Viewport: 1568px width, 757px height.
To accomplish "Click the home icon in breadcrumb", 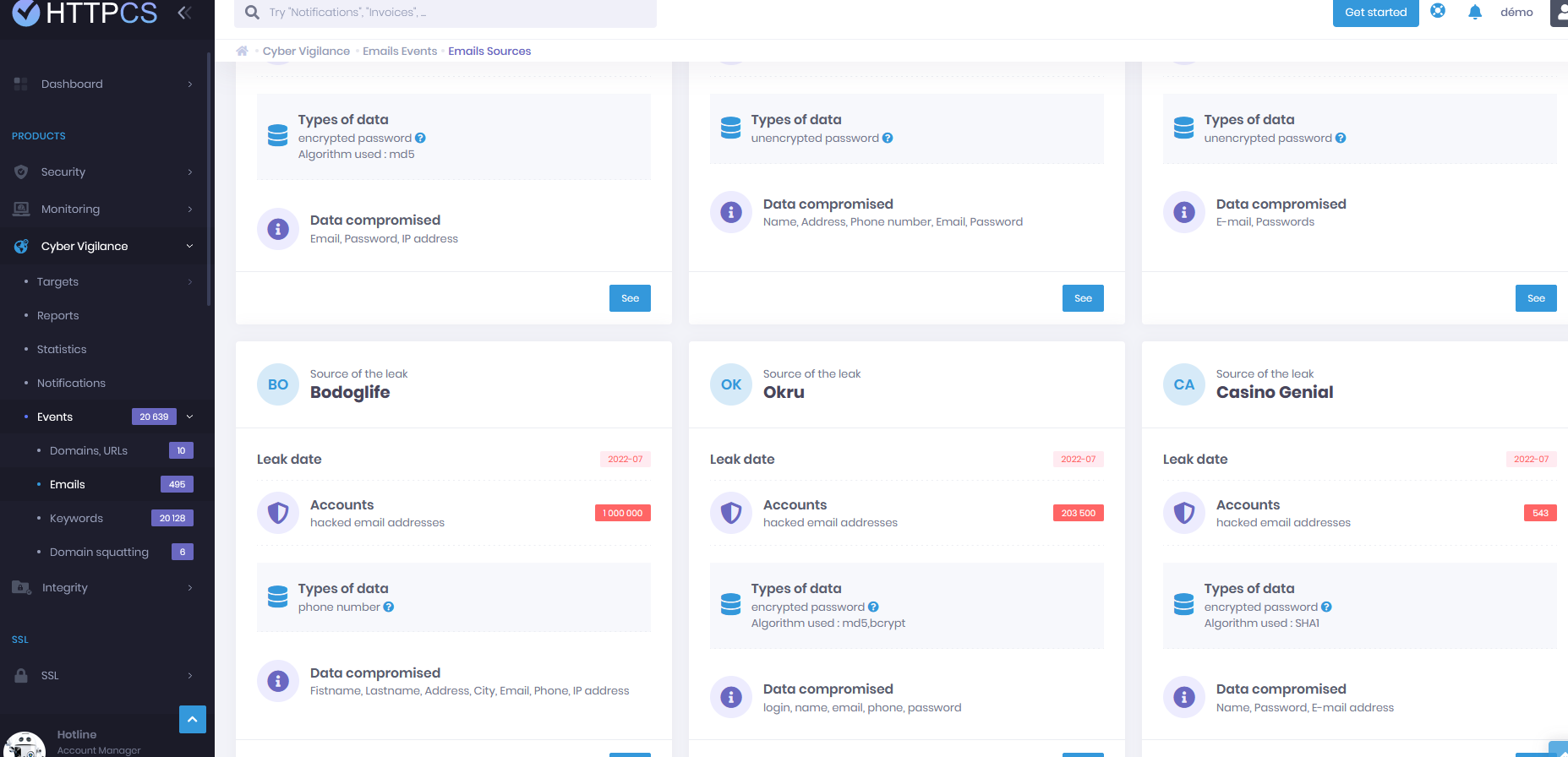I will point(243,51).
